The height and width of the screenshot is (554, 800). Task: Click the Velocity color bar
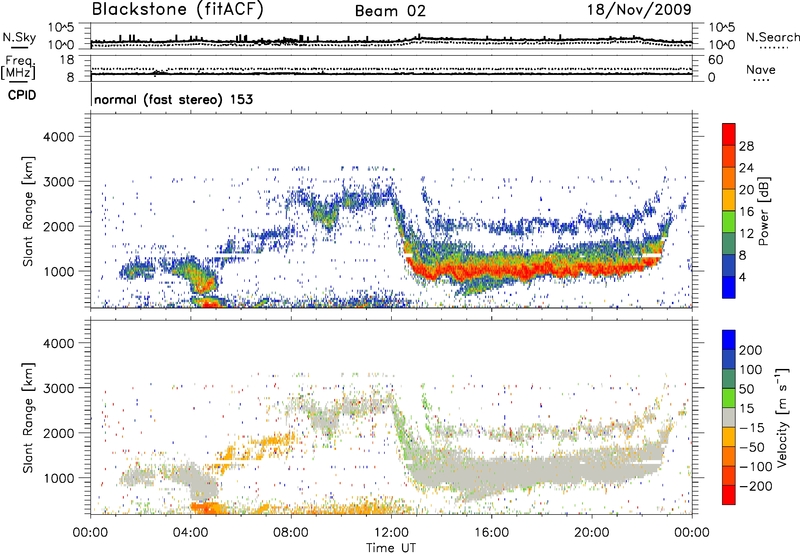pyautogui.click(x=729, y=417)
